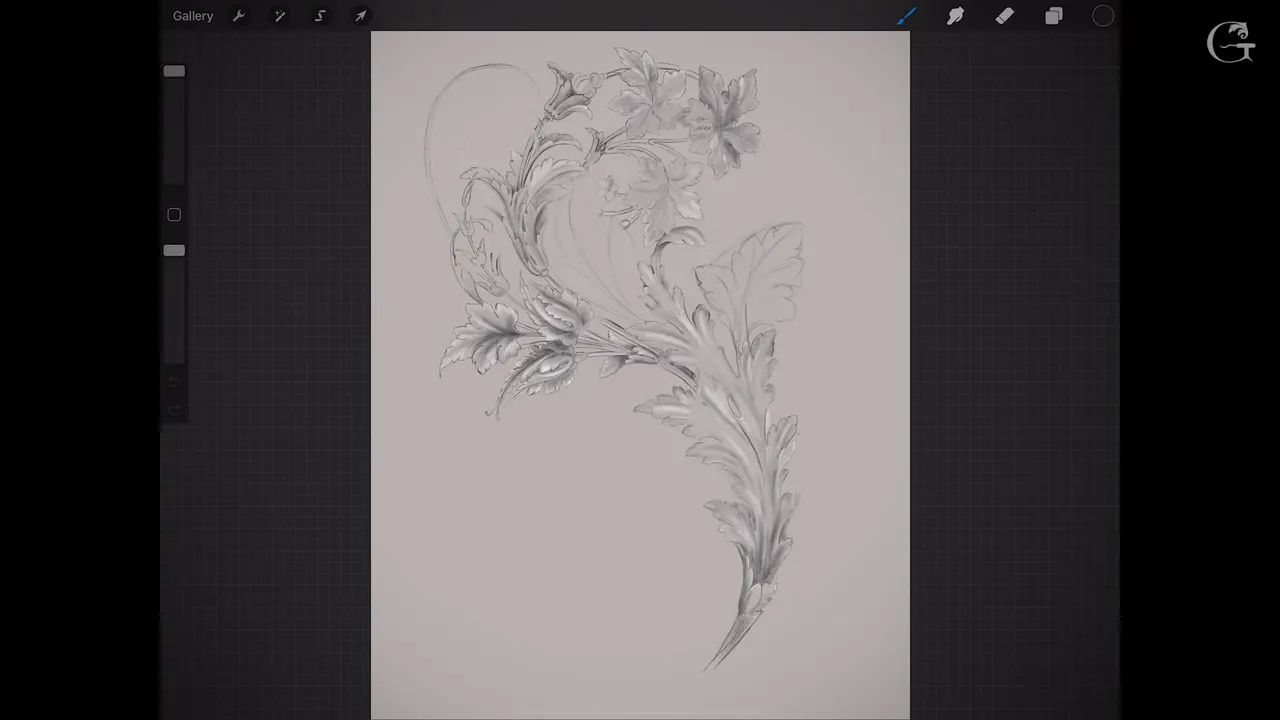The width and height of the screenshot is (1280, 720).
Task: Click the brush size slider handle
Action: [x=174, y=71]
